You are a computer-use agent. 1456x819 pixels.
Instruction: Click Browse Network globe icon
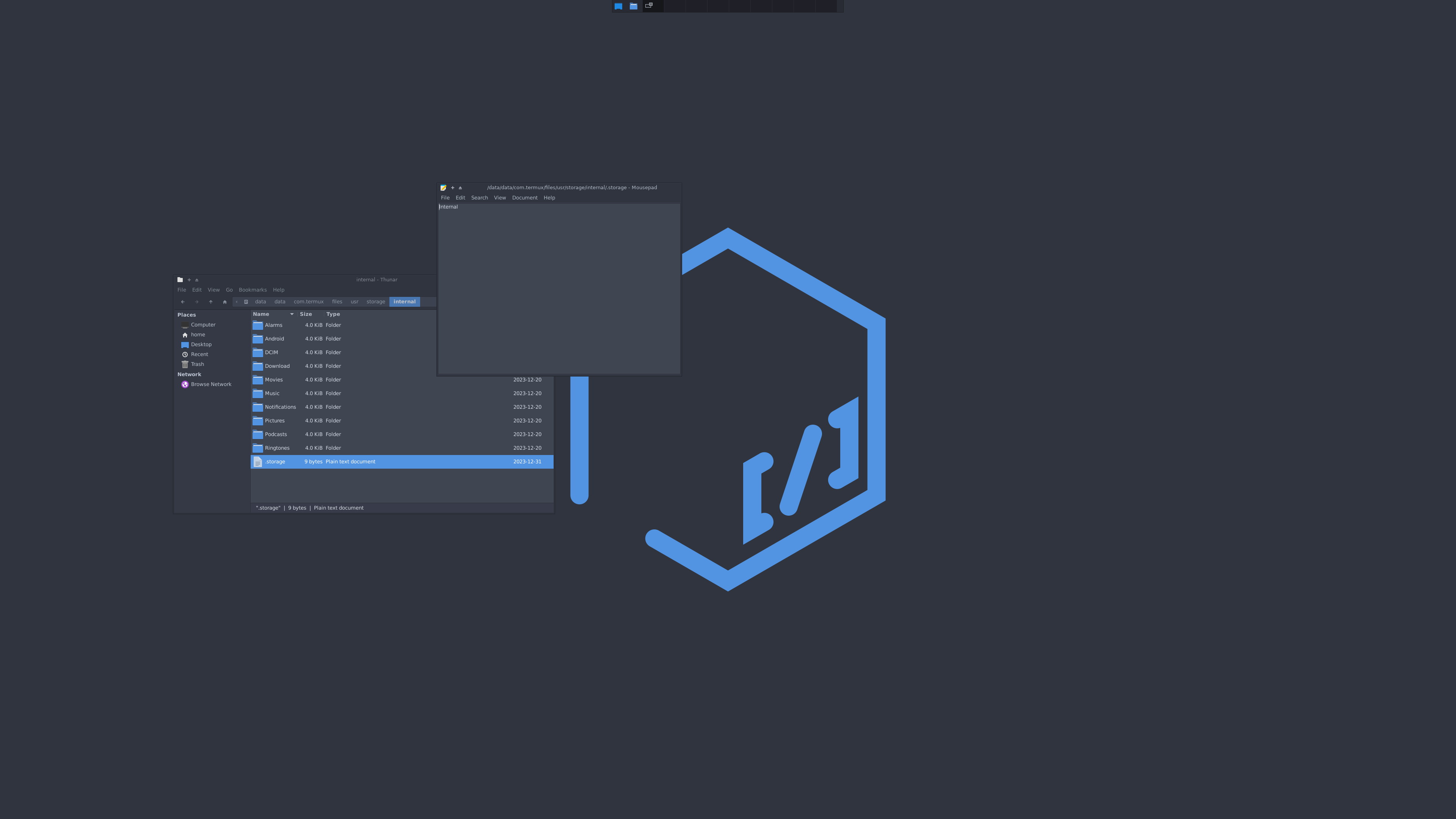click(185, 384)
